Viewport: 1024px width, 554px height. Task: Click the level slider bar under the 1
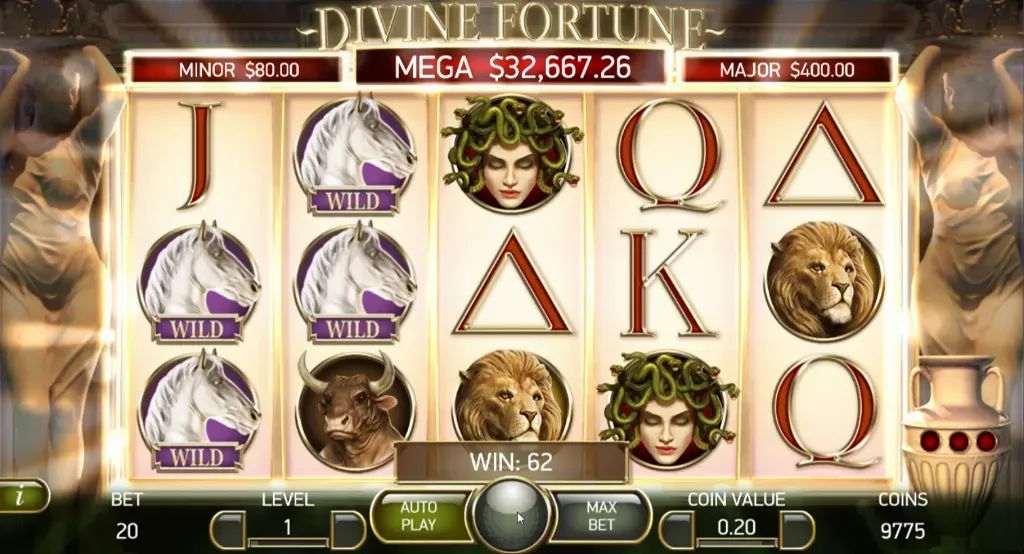[x=288, y=542]
